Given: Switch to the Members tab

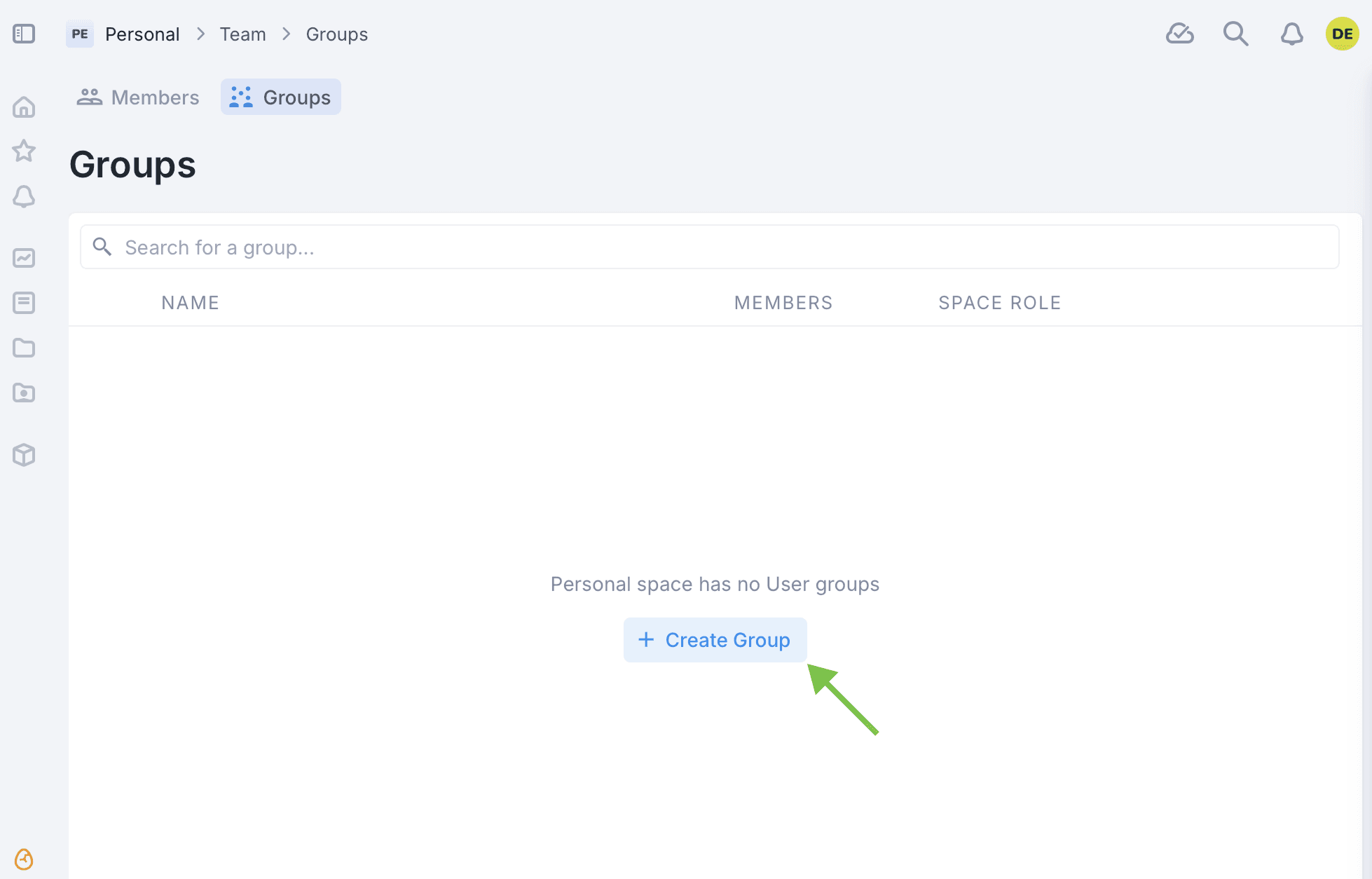Looking at the screenshot, I should 139,97.
